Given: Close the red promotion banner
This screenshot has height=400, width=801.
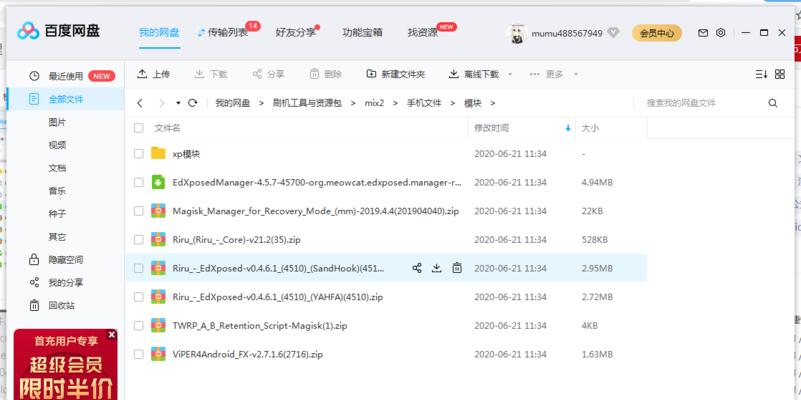Looking at the screenshot, I should pyautogui.click(x=112, y=335).
